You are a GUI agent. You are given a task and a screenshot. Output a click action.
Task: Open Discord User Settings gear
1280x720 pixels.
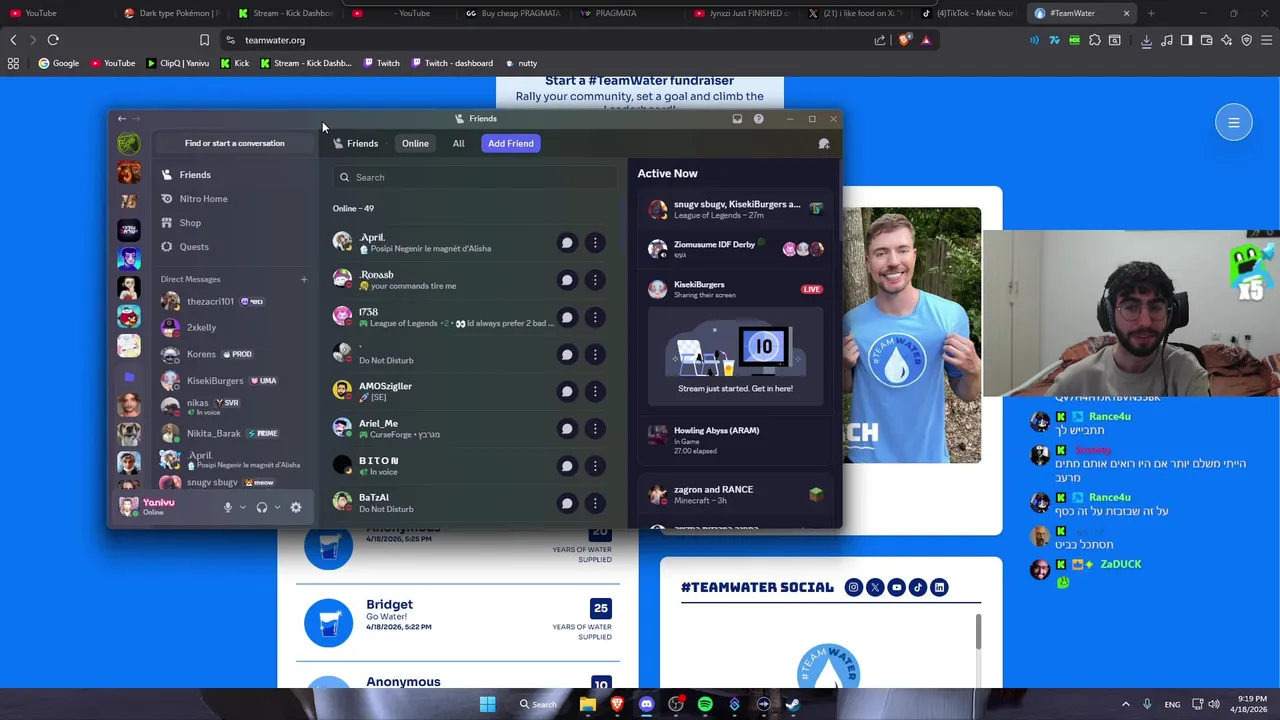(296, 507)
